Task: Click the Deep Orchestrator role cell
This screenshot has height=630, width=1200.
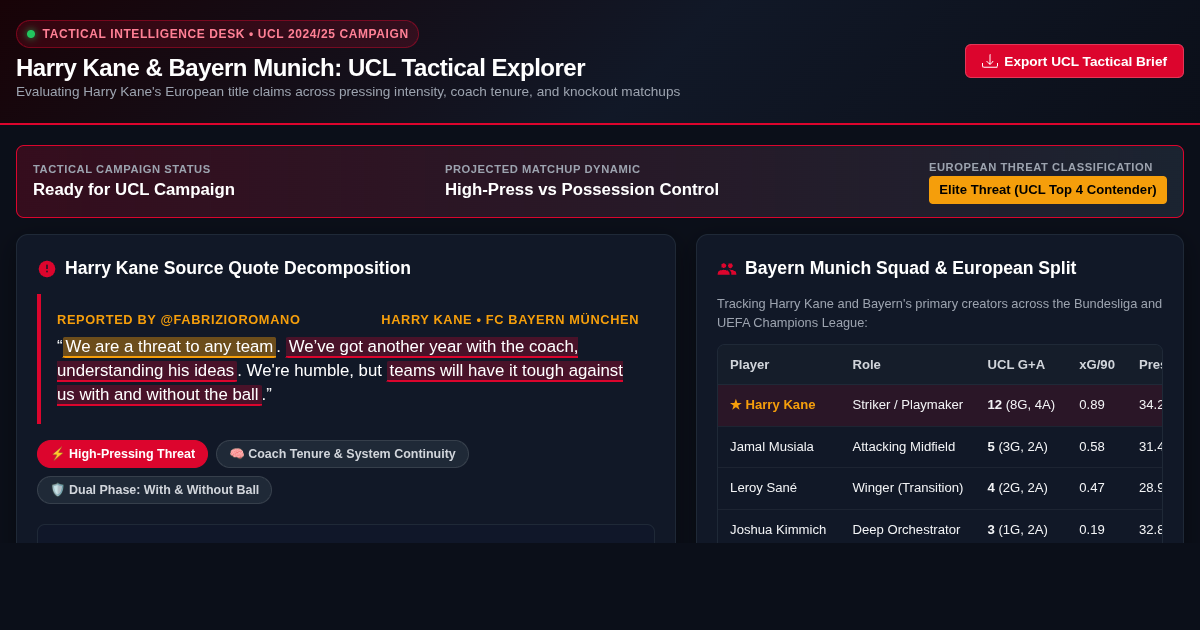Action: point(906,530)
